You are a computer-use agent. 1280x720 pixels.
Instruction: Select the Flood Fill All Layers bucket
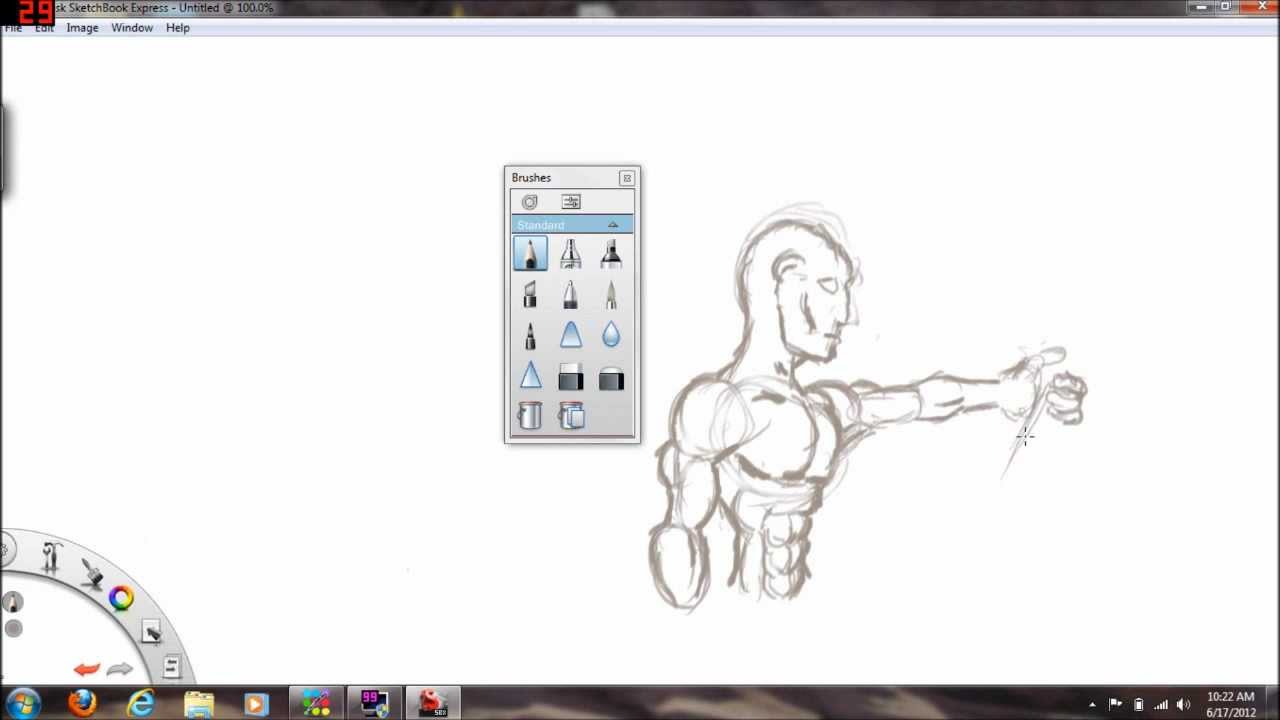coord(570,415)
